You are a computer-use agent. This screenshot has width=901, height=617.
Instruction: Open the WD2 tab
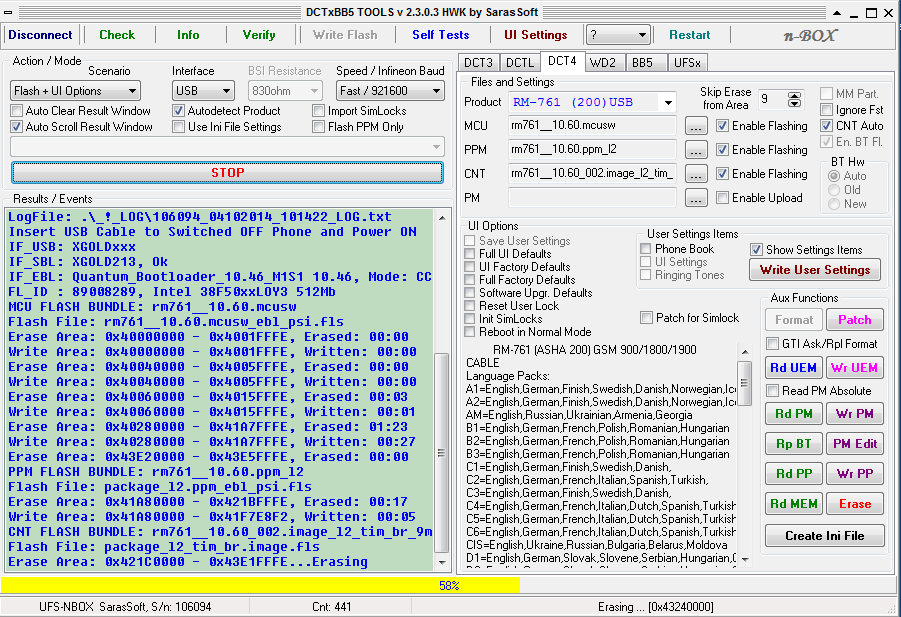pos(603,63)
